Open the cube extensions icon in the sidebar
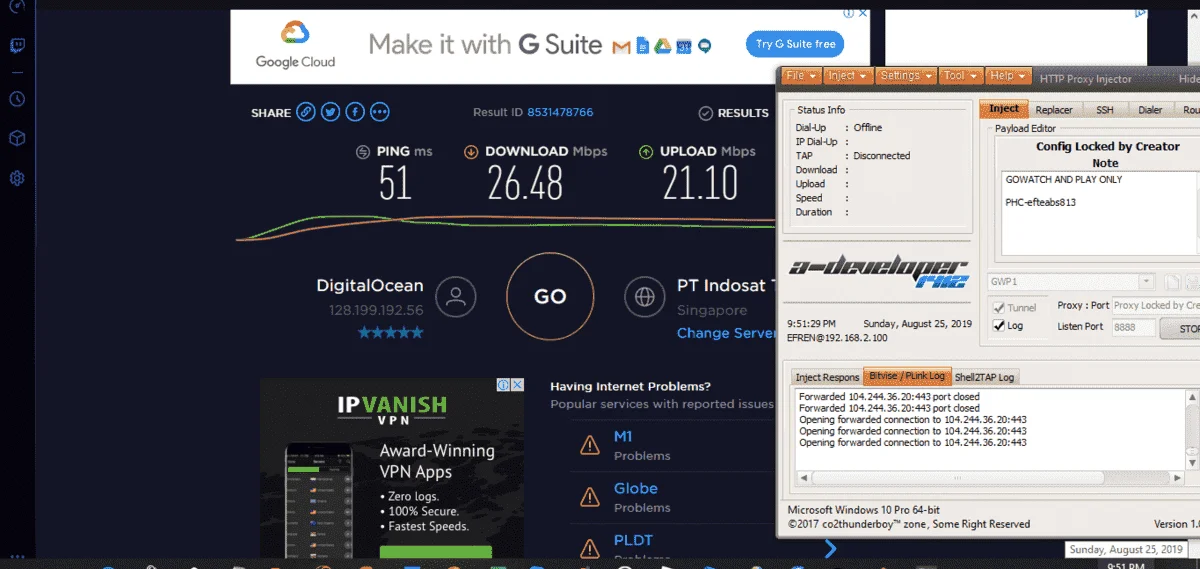 [16, 139]
